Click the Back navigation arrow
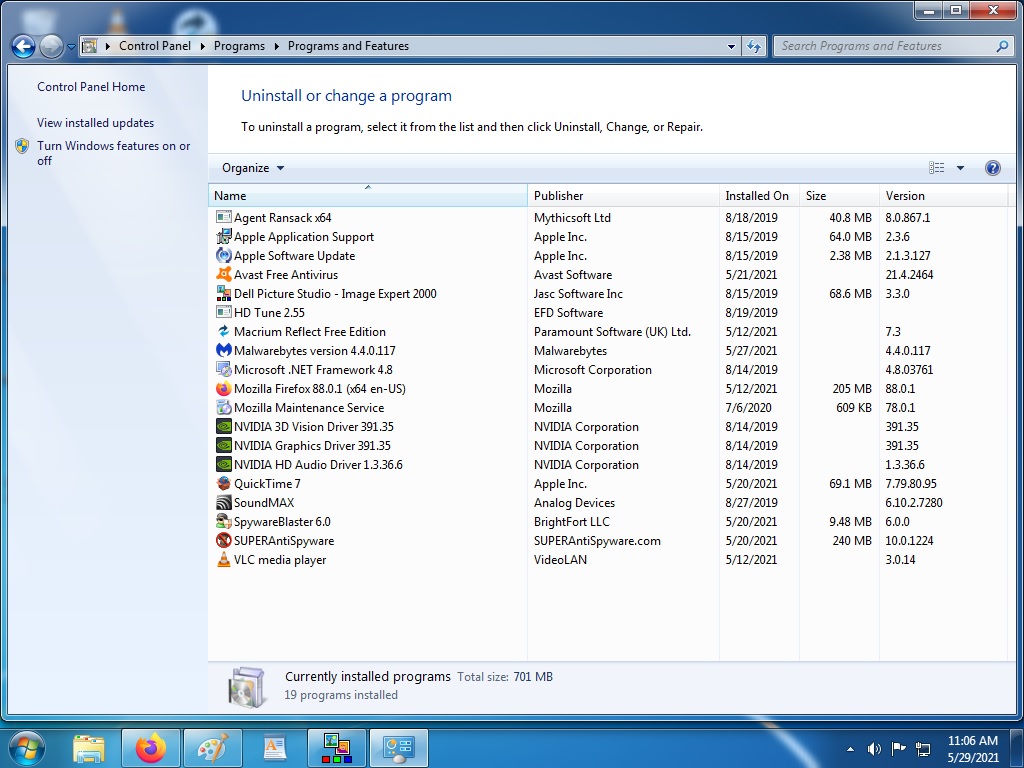1024x768 pixels. (x=24, y=46)
